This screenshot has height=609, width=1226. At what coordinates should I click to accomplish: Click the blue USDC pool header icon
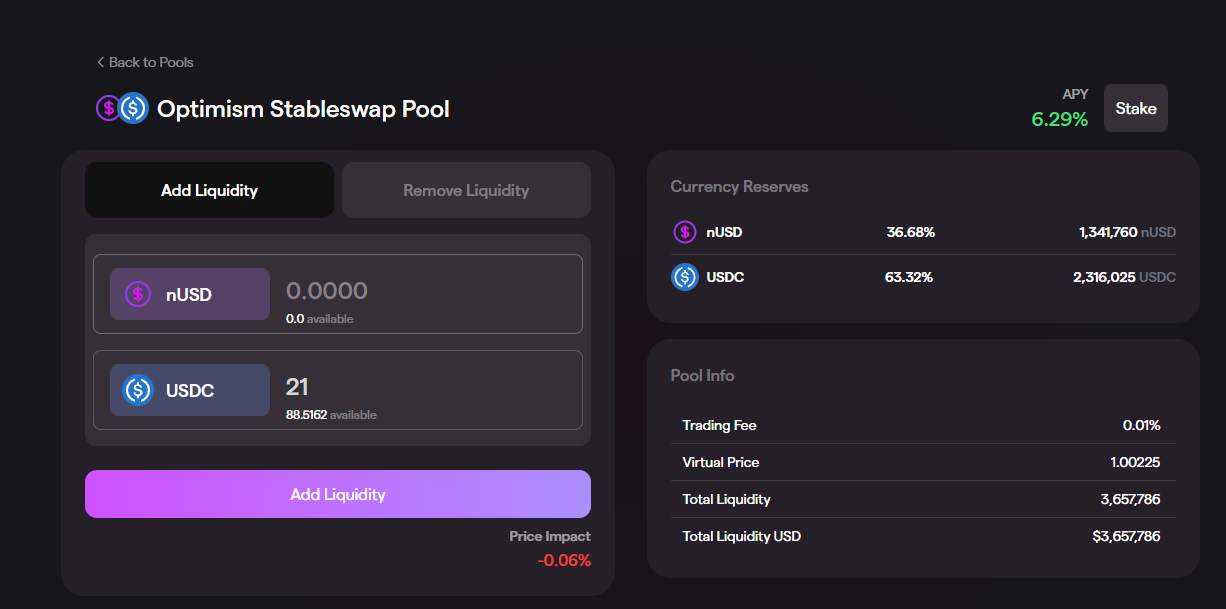click(134, 108)
